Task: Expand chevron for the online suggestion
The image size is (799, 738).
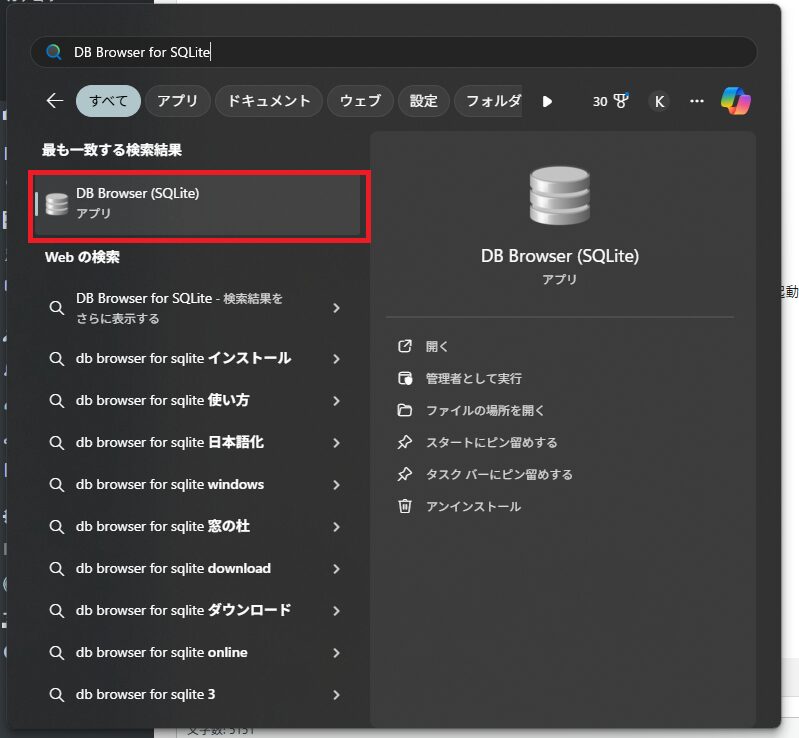Action: 336,653
